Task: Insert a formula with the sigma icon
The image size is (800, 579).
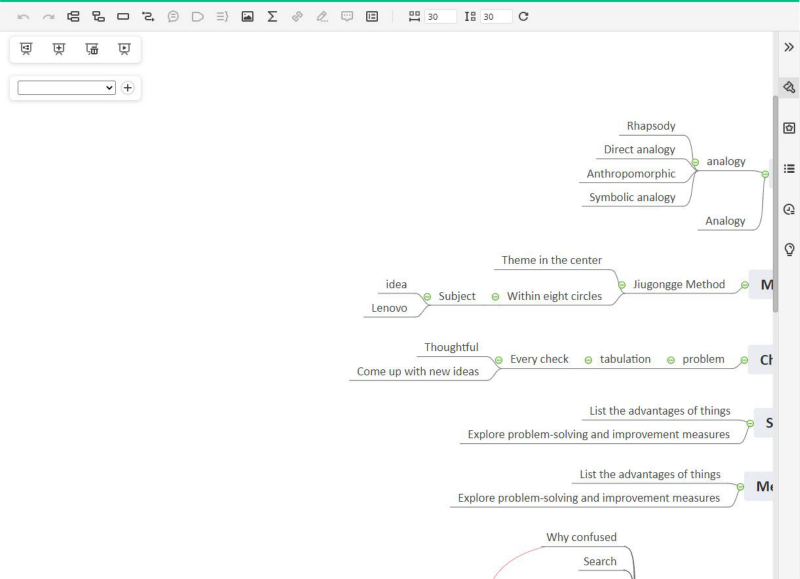Action: 272,16
